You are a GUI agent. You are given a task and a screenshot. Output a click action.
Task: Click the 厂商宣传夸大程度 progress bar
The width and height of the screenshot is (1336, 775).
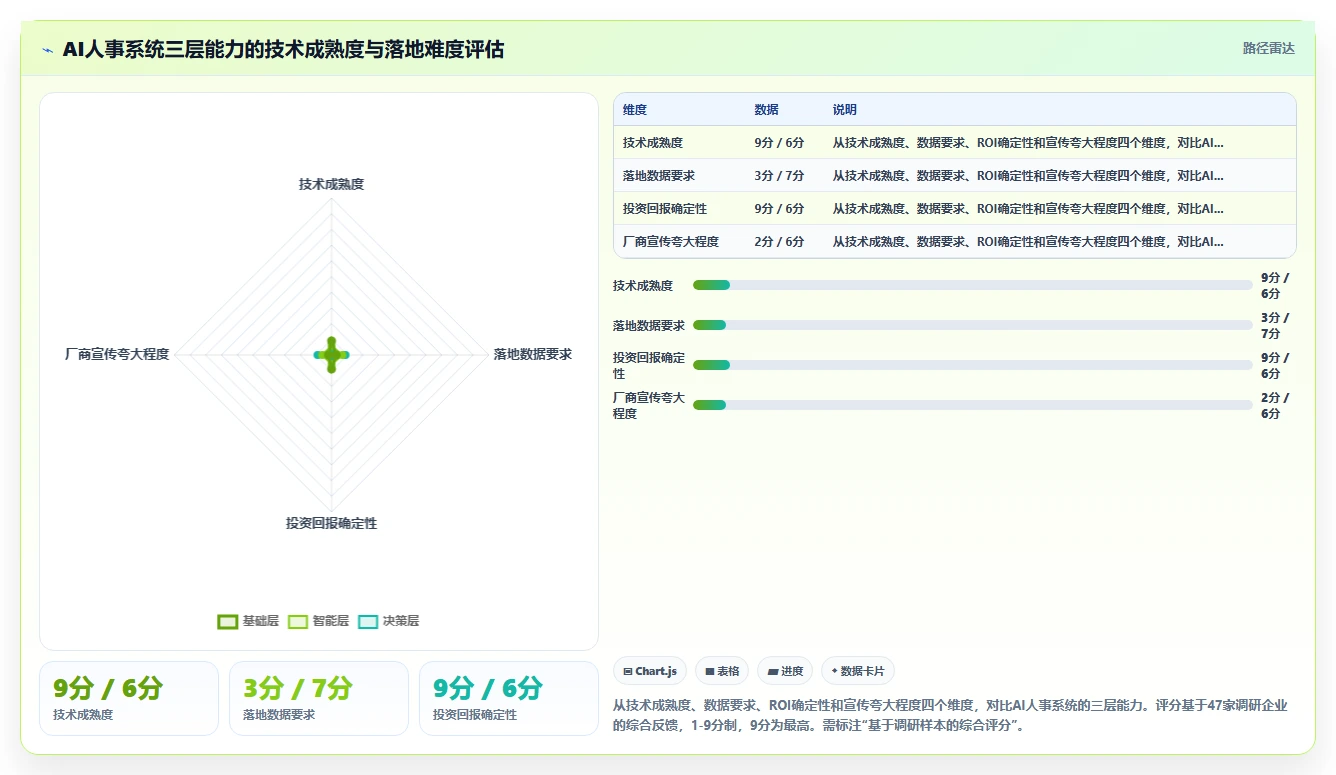pyautogui.click(x=972, y=405)
